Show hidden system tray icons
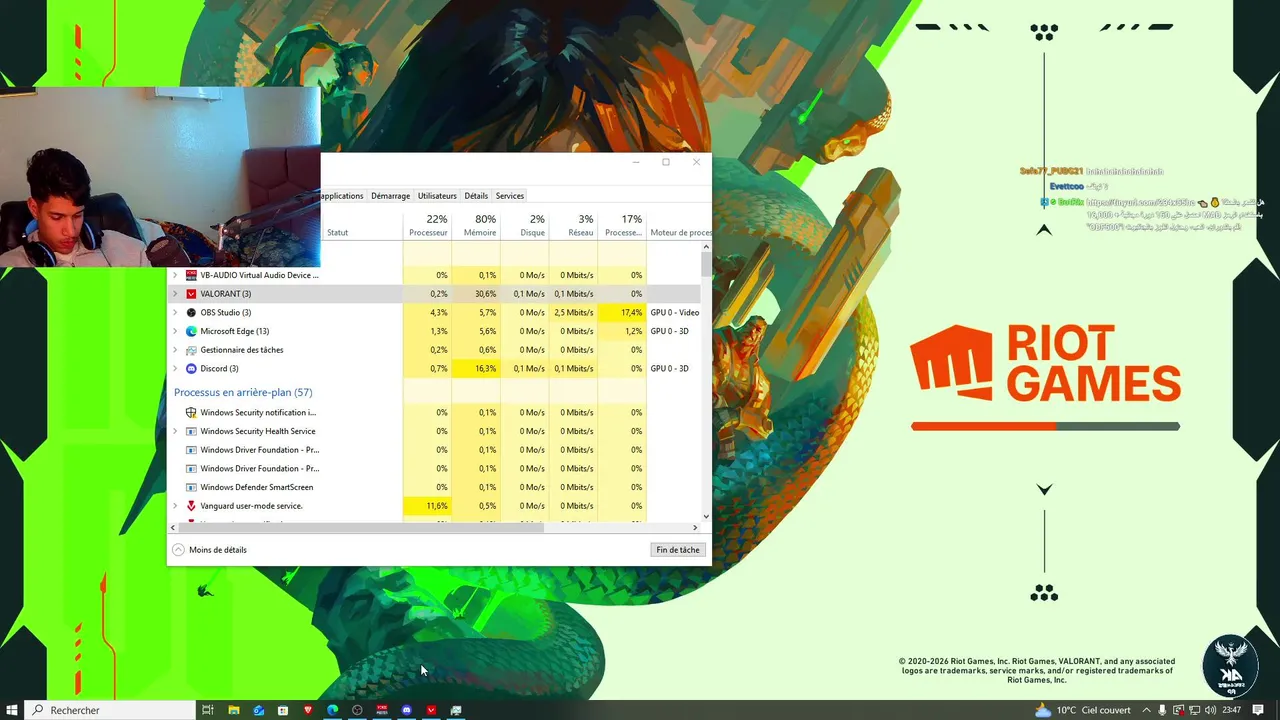This screenshot has height=720, width=1280. tap(1146, 710)
